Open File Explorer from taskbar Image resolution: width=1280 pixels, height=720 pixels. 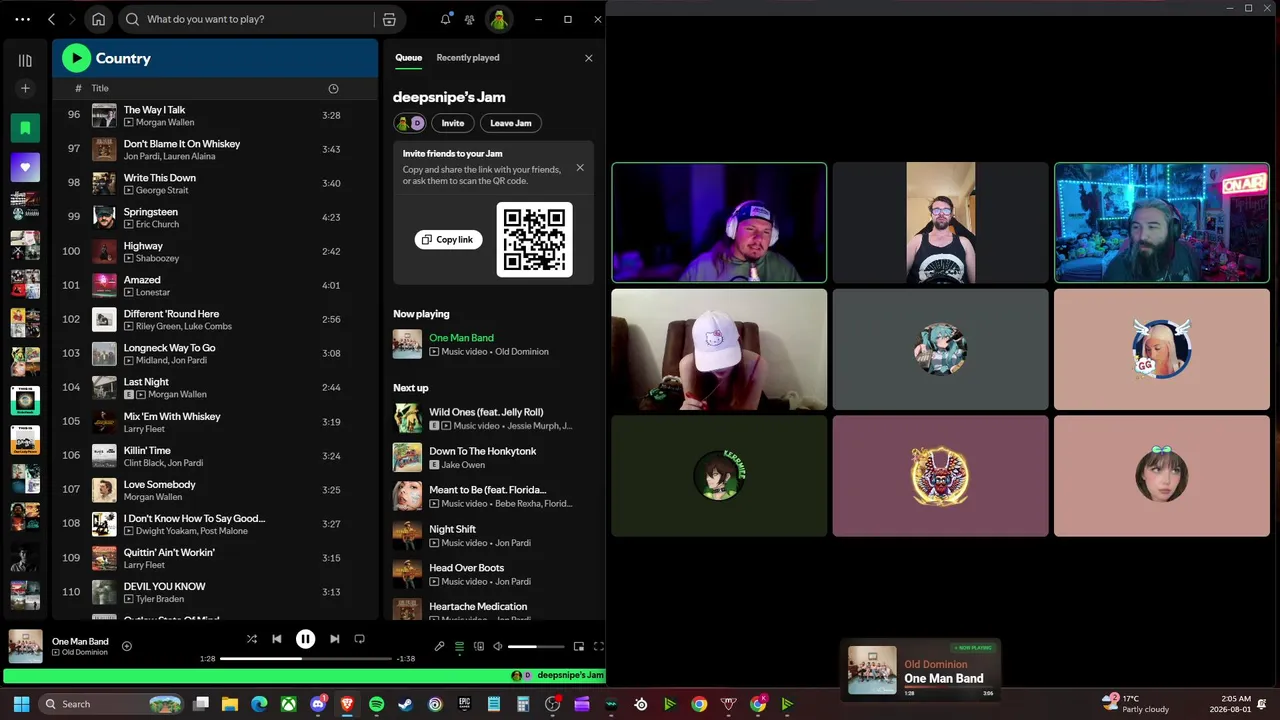point(230,704)
